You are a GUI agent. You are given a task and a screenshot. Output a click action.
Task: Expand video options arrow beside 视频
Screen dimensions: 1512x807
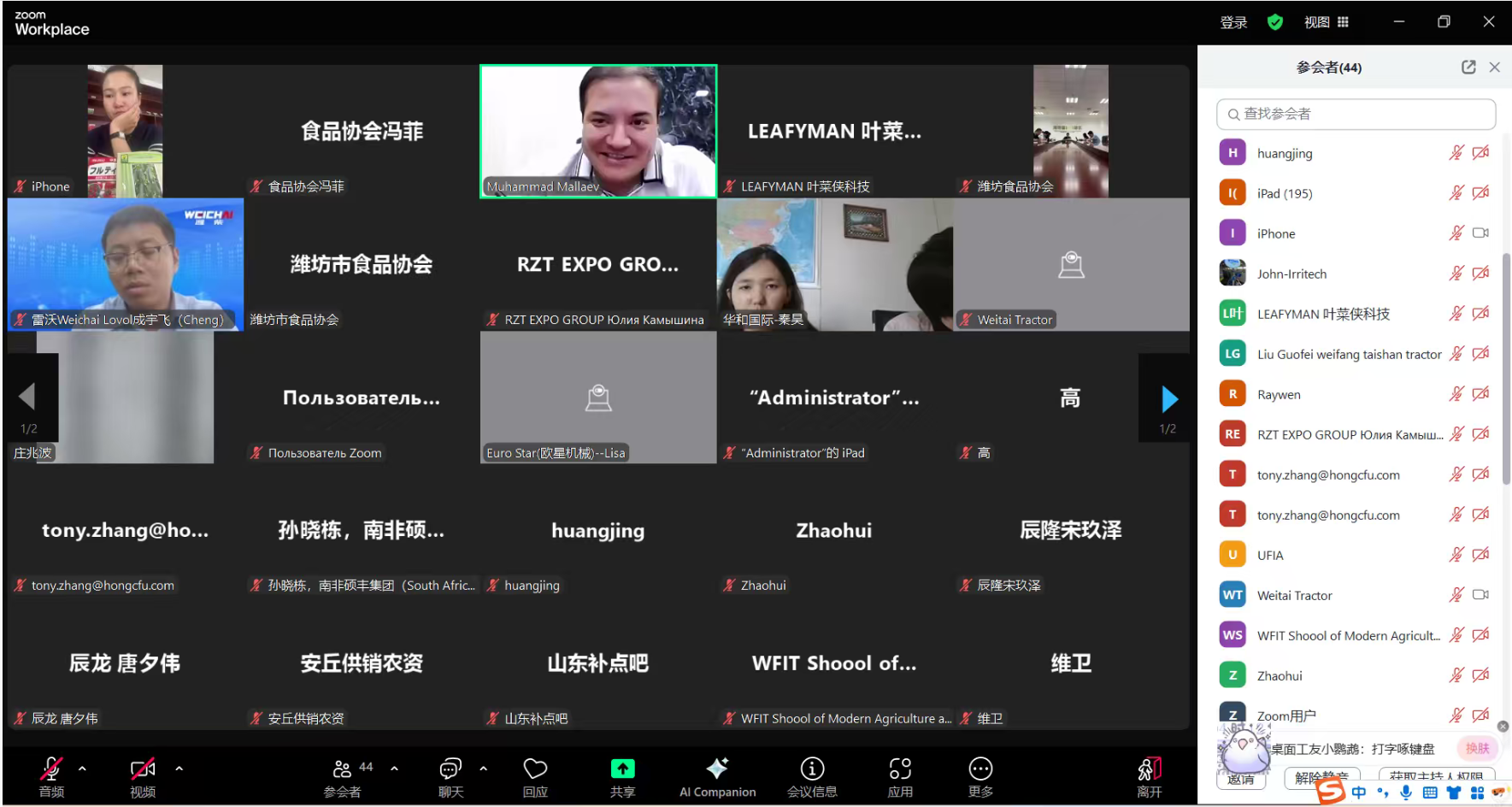click(x=179, y=769)
